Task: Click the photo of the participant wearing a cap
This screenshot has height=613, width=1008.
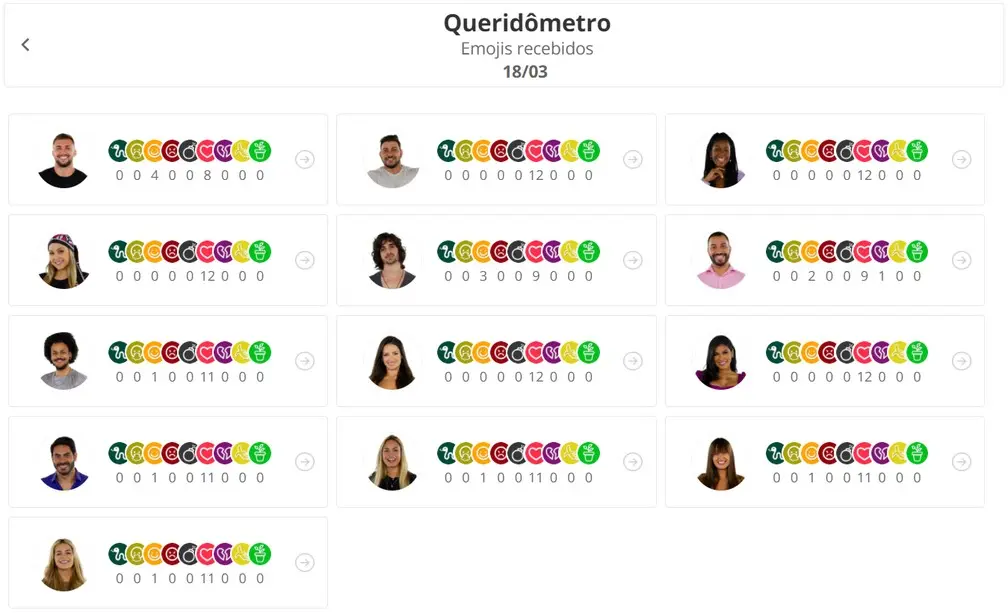Action: click(61, 260)
